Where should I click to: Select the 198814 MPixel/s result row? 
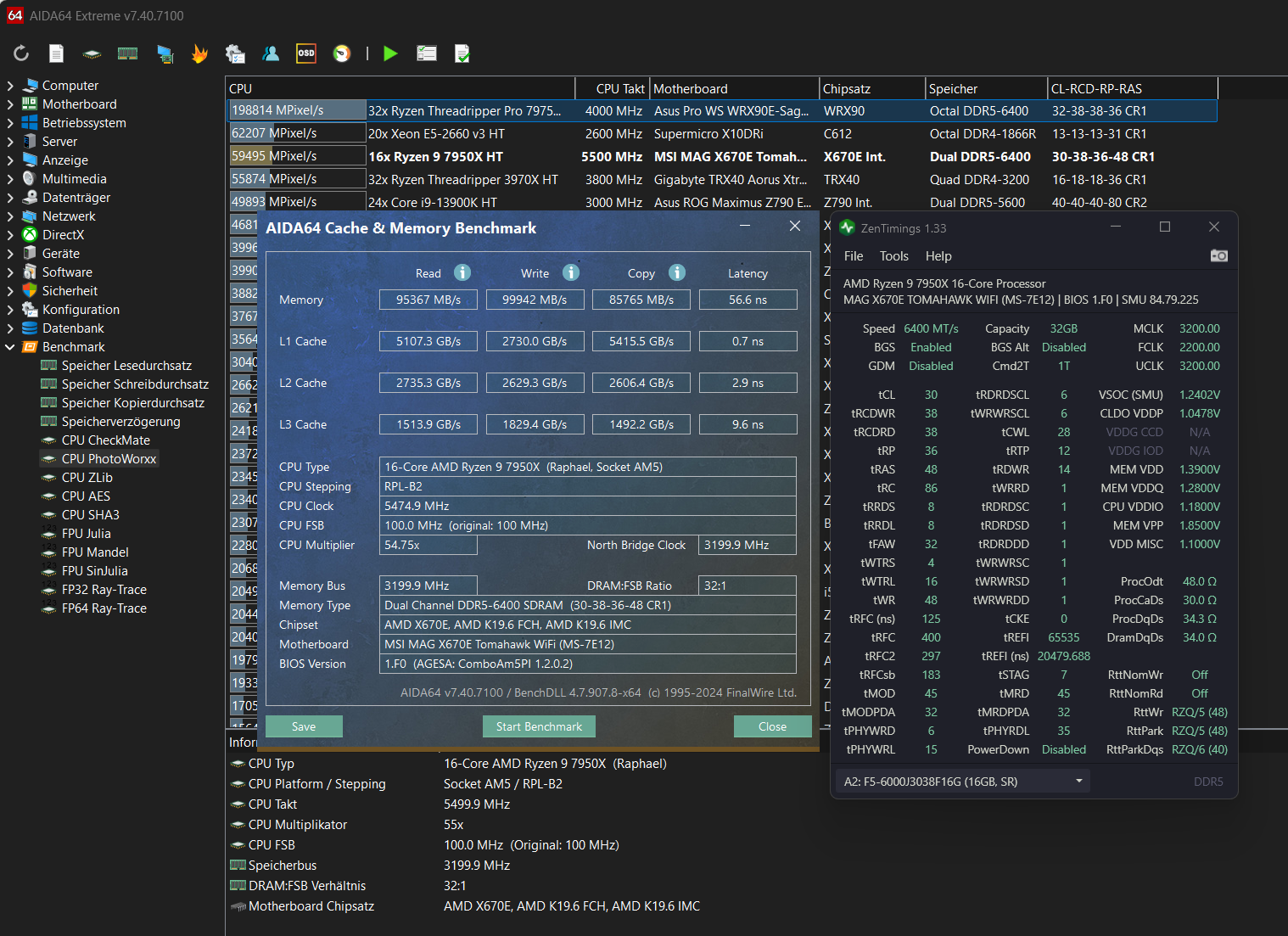point(722,111)
